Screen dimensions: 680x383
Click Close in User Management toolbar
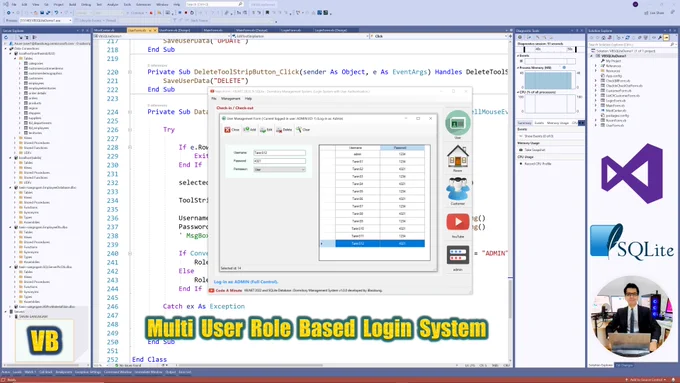point(232,130)
